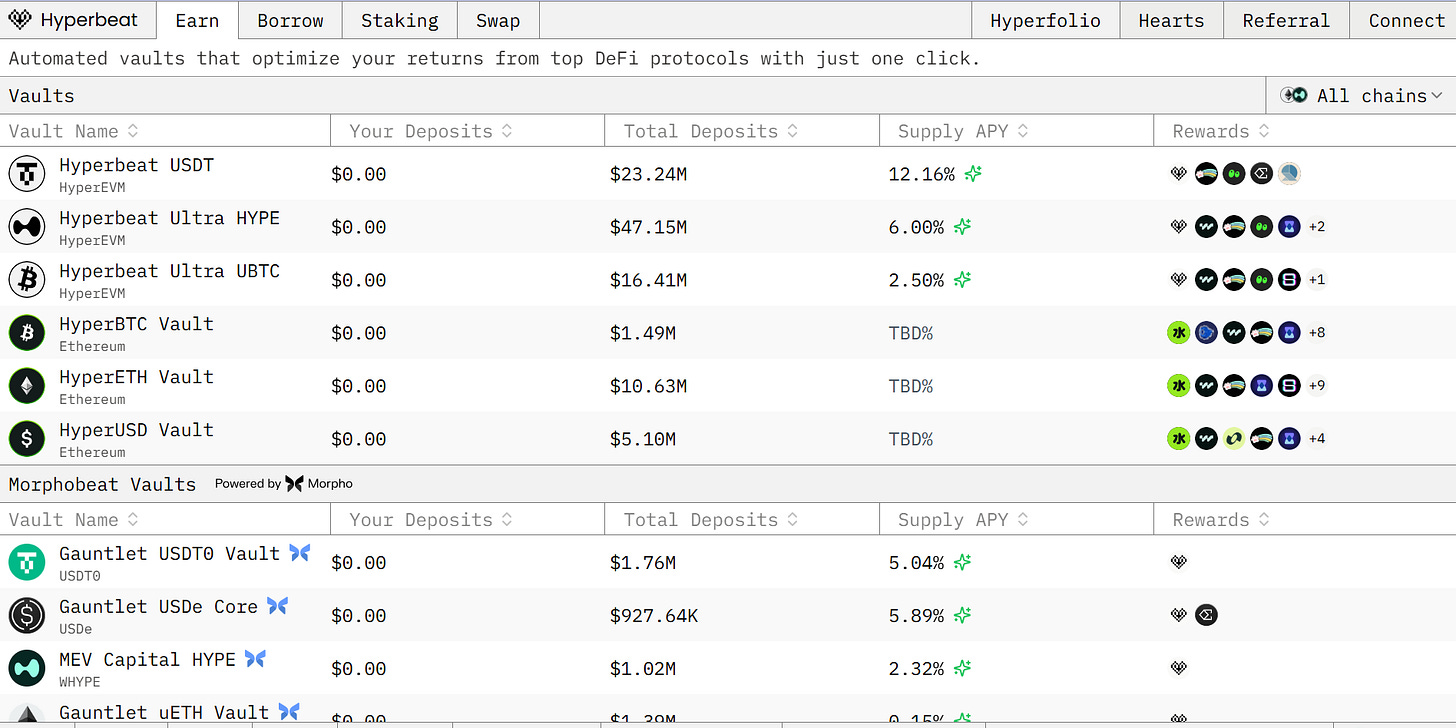Switch to the Borrow tab

click(290, 20)
